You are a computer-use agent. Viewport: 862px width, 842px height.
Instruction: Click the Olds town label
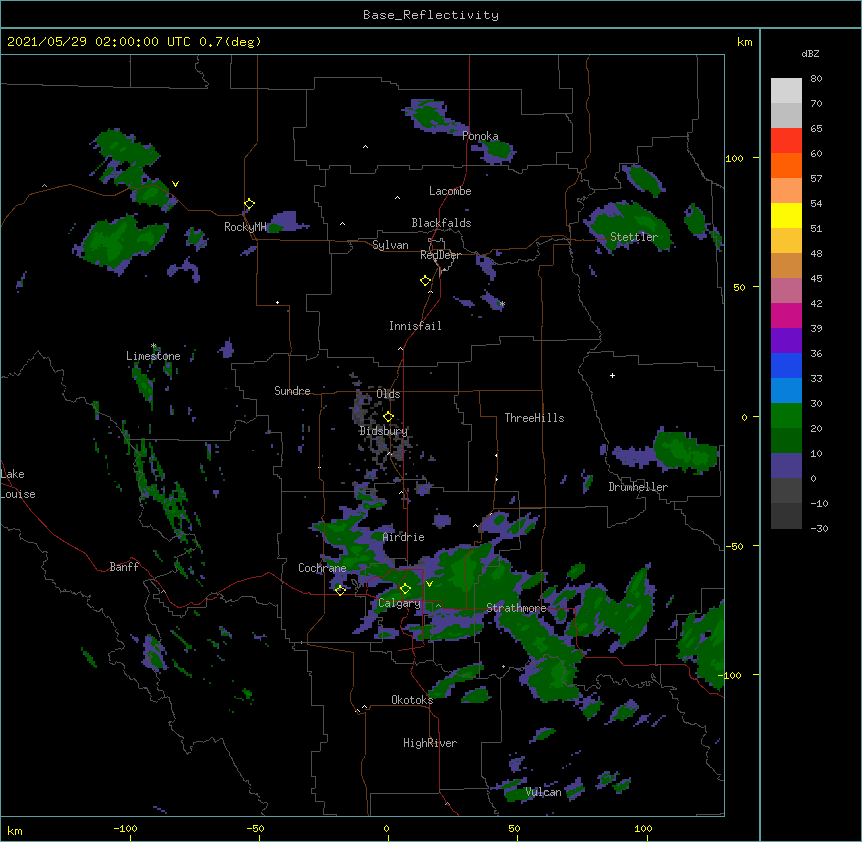388,394
